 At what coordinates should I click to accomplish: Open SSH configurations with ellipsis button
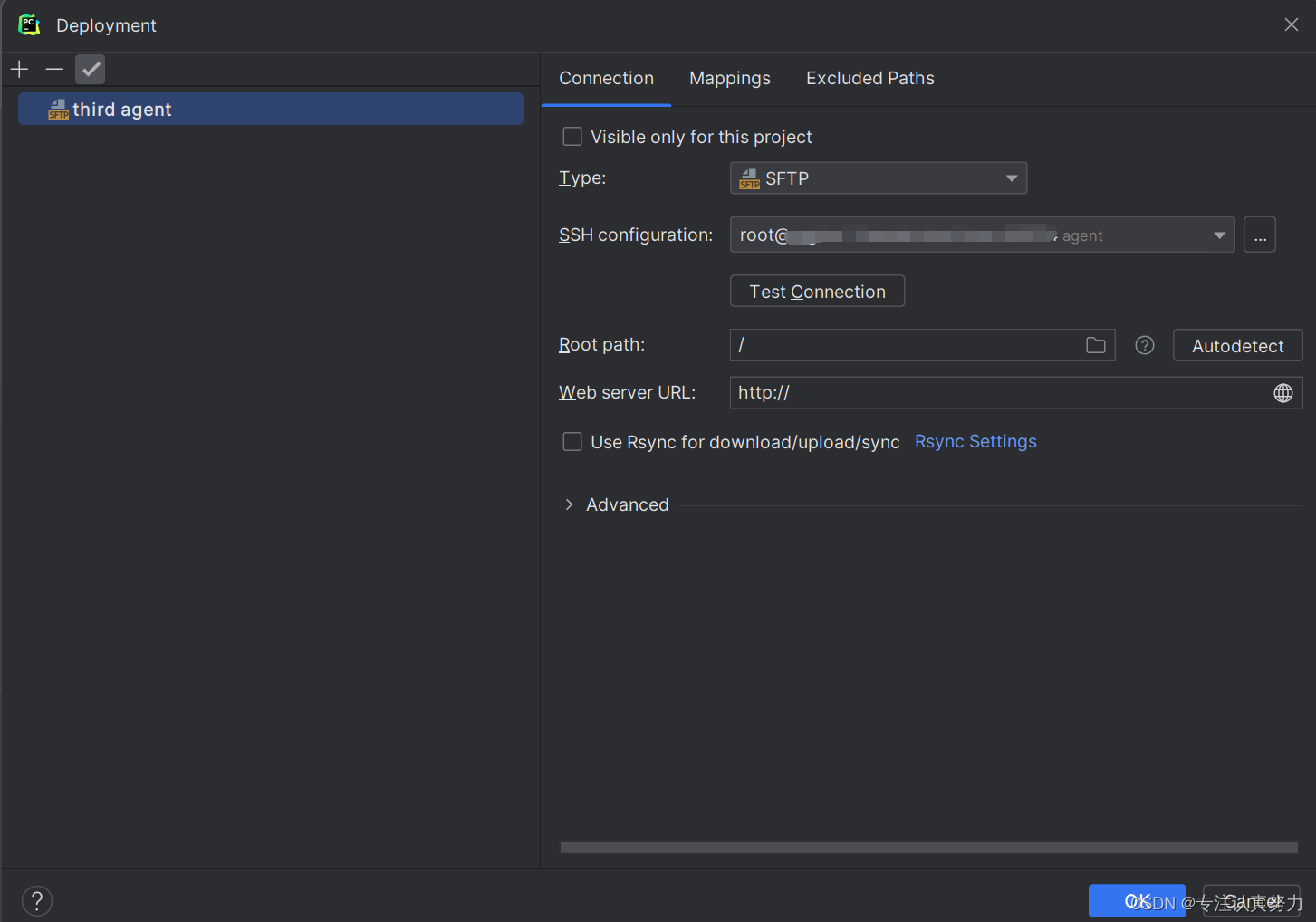1260,235
